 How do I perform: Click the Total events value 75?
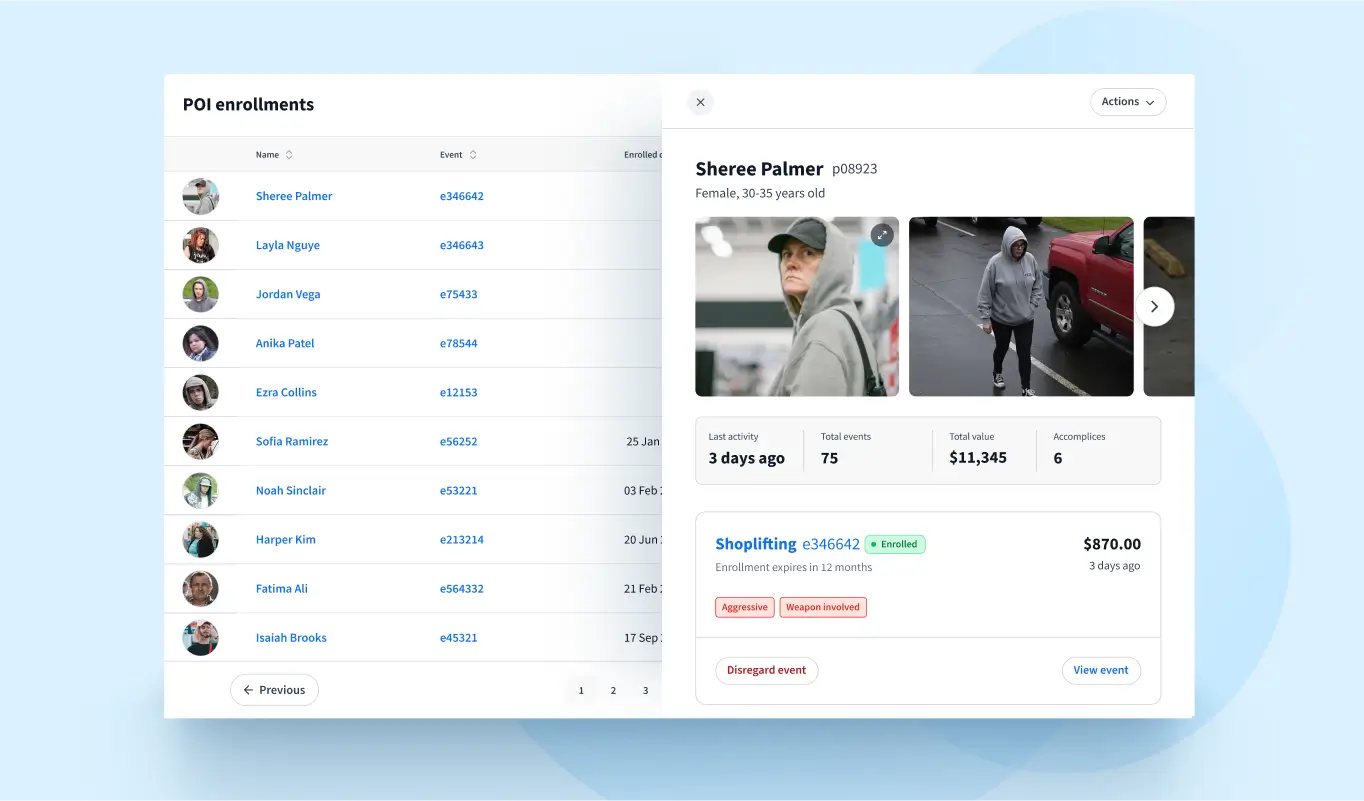pyautogui.click(x=829, y=458)
